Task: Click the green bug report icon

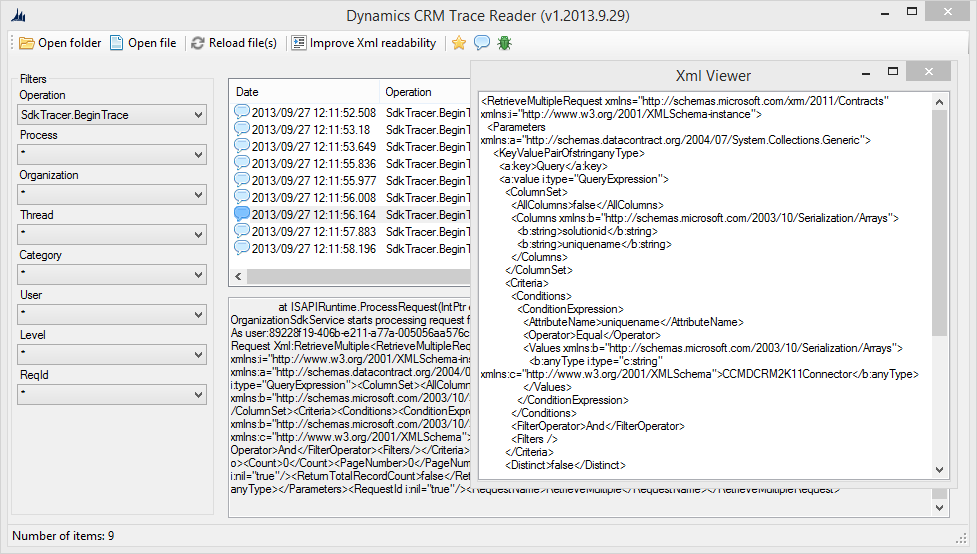Action: click(x=505, y=43)
